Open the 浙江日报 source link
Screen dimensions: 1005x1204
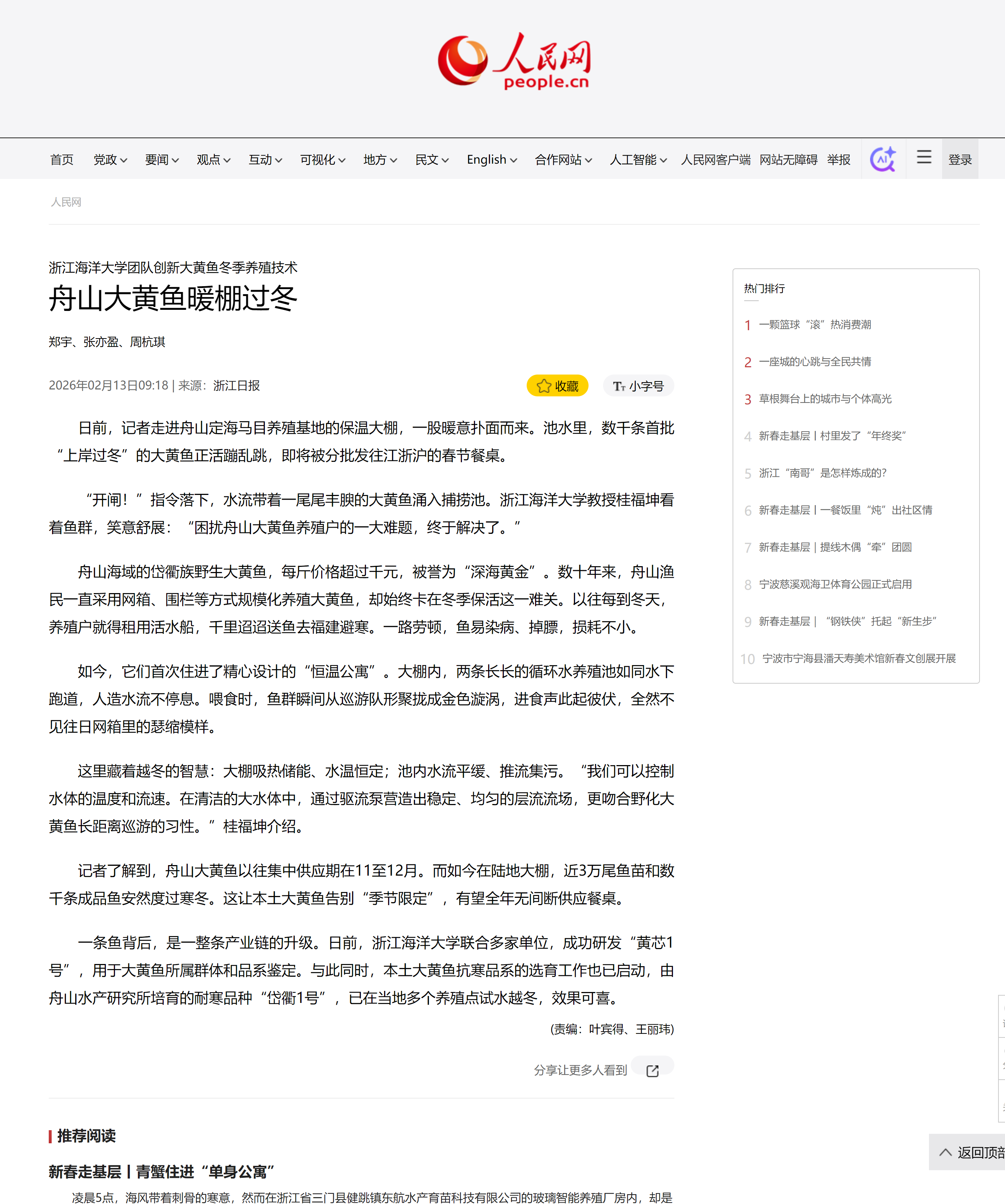coord(236,385)
